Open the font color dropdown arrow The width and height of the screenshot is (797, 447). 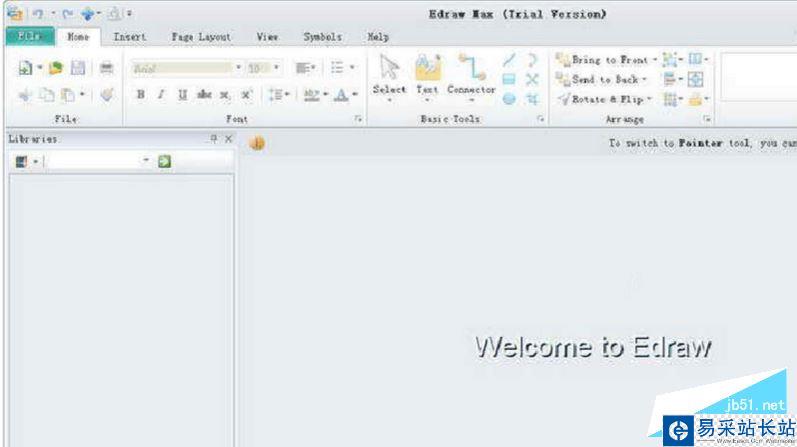click(355, 95)
